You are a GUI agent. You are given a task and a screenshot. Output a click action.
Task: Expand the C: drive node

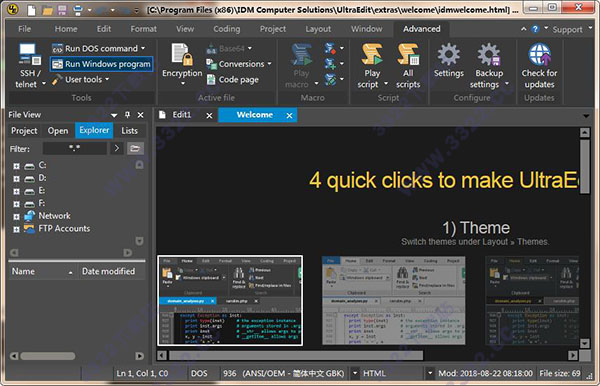point(16,166)
